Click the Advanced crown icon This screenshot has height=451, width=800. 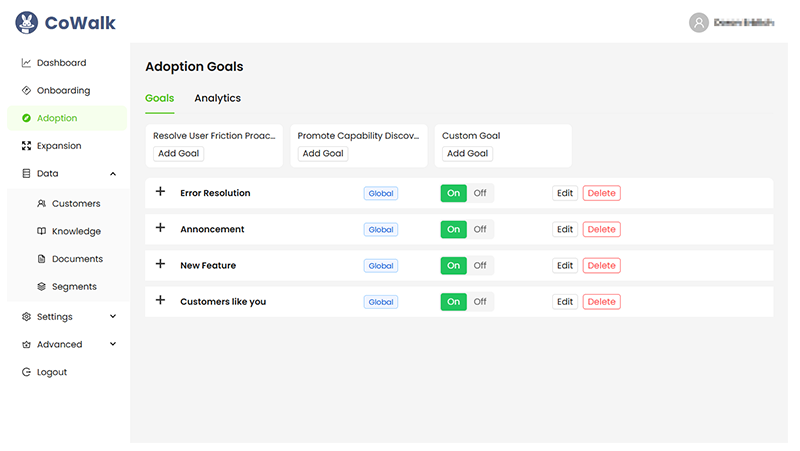[x=26, y=344]
